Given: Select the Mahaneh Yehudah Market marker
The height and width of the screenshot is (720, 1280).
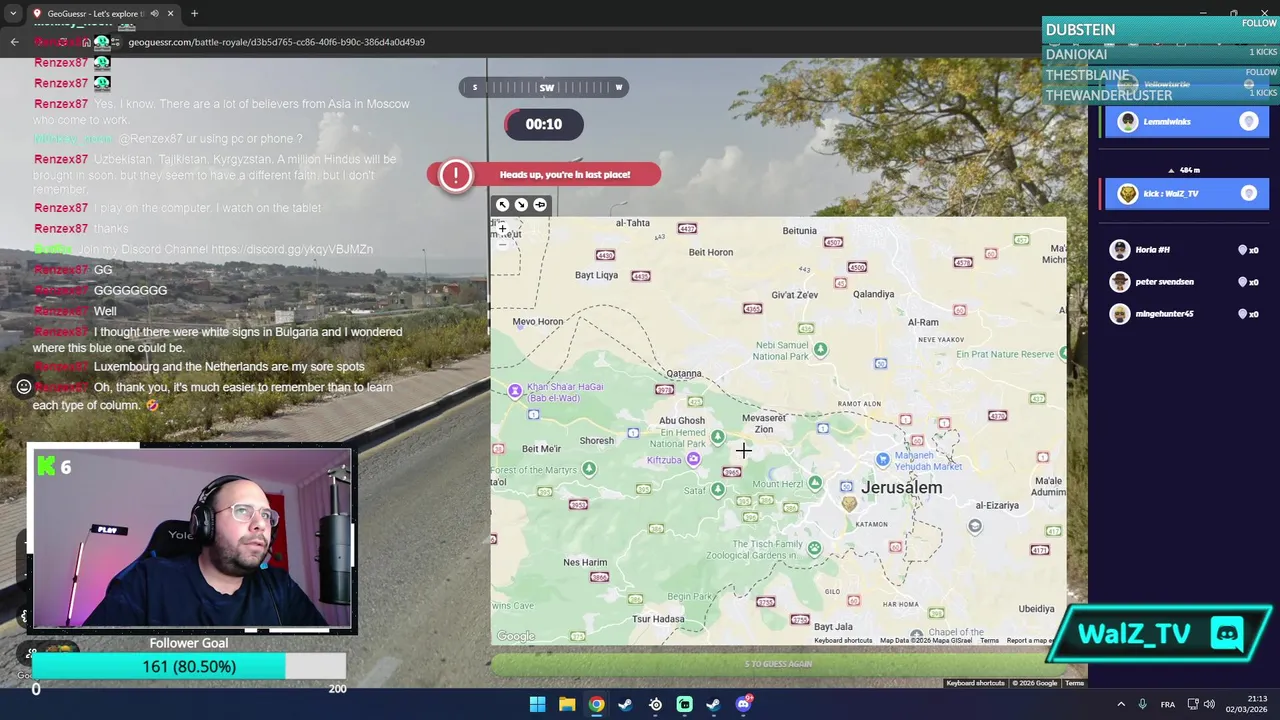Looking at the screenshot, I should [882, 459].
